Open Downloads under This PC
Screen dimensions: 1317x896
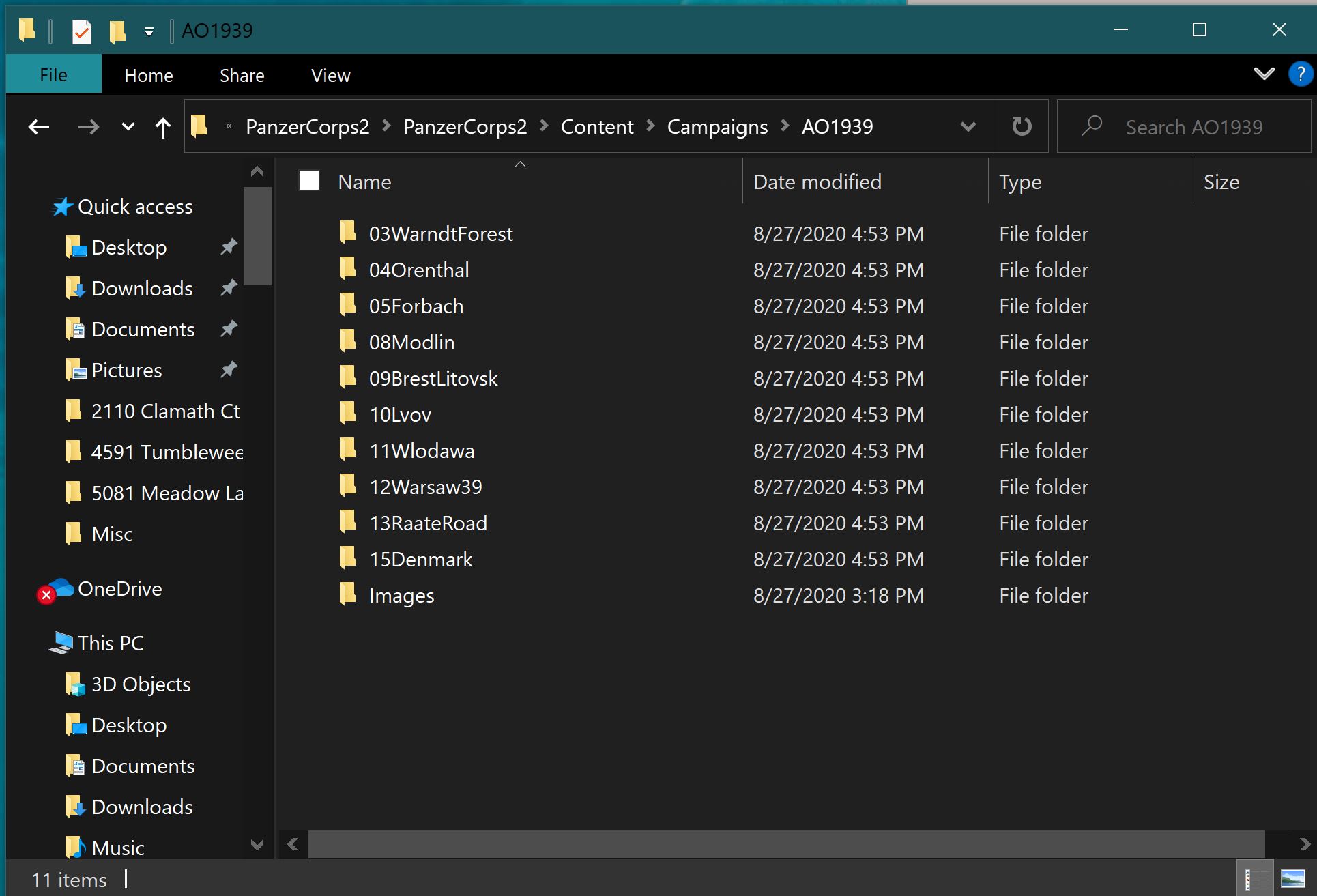[142, 807]
